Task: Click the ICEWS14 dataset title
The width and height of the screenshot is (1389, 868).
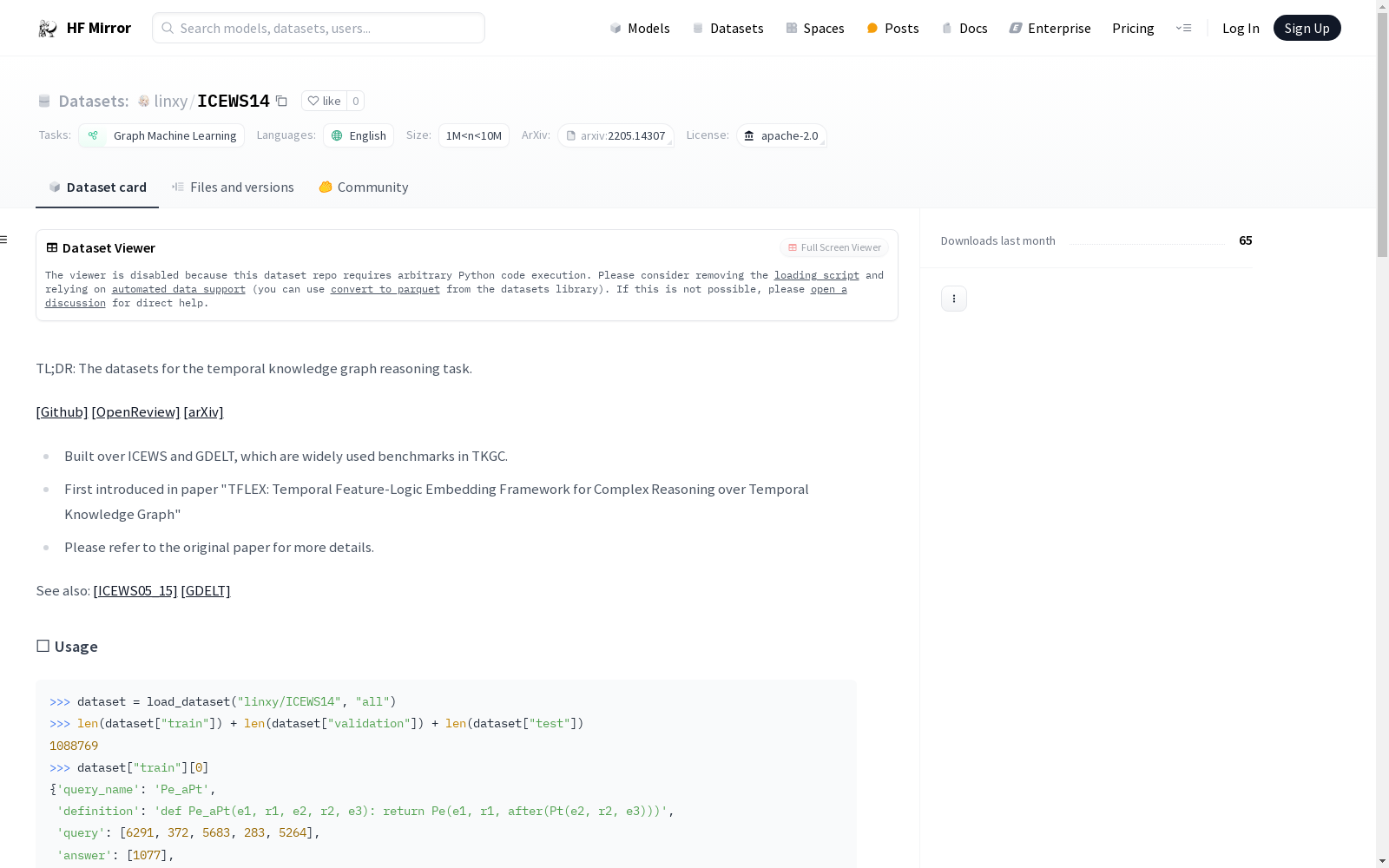Action: click(x=234, y=101)
